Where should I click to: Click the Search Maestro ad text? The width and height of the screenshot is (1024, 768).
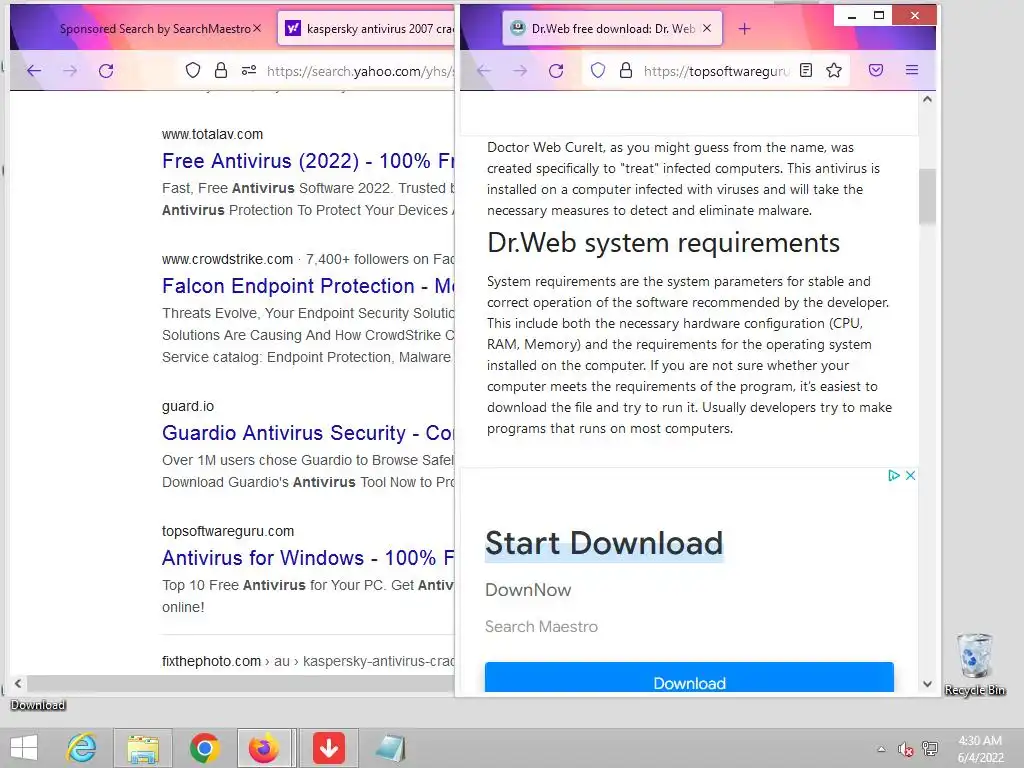pos(541,626)
